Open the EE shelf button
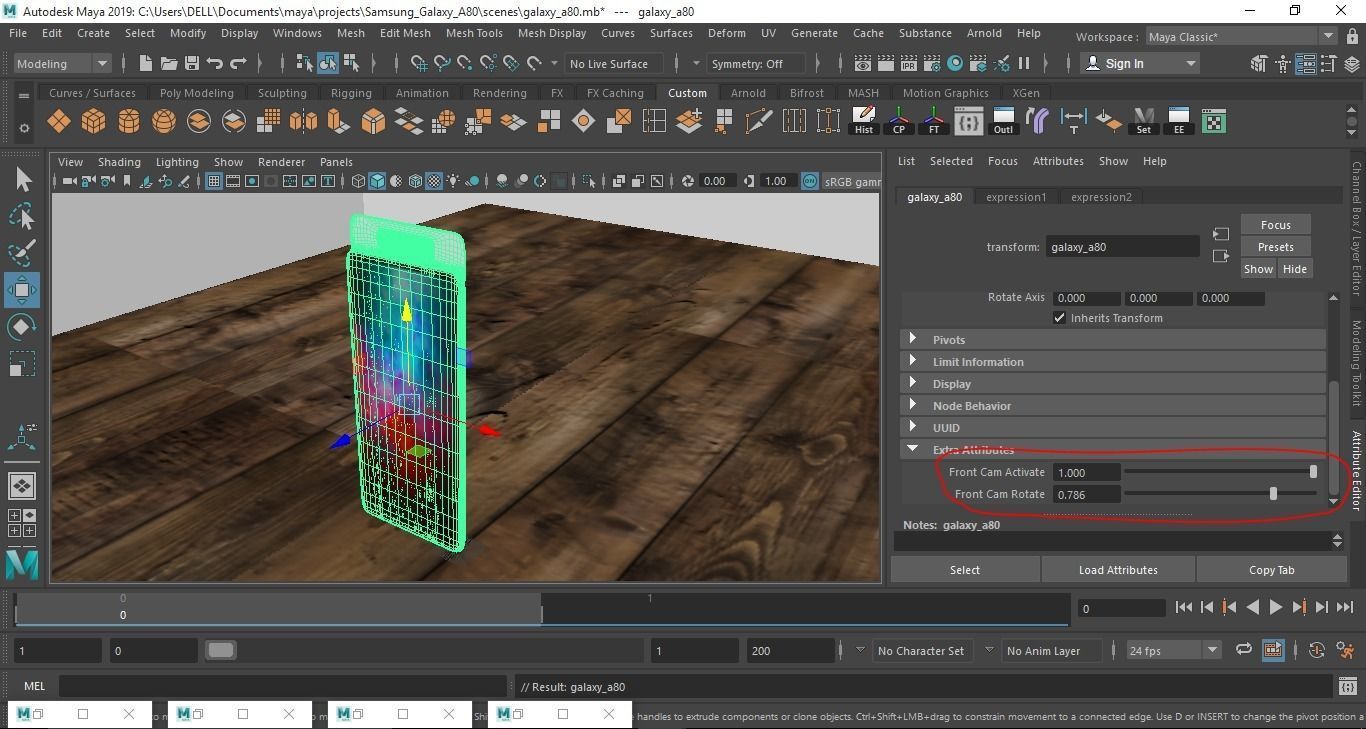This screenshot has width=1366, height=729. [1178, 122]
